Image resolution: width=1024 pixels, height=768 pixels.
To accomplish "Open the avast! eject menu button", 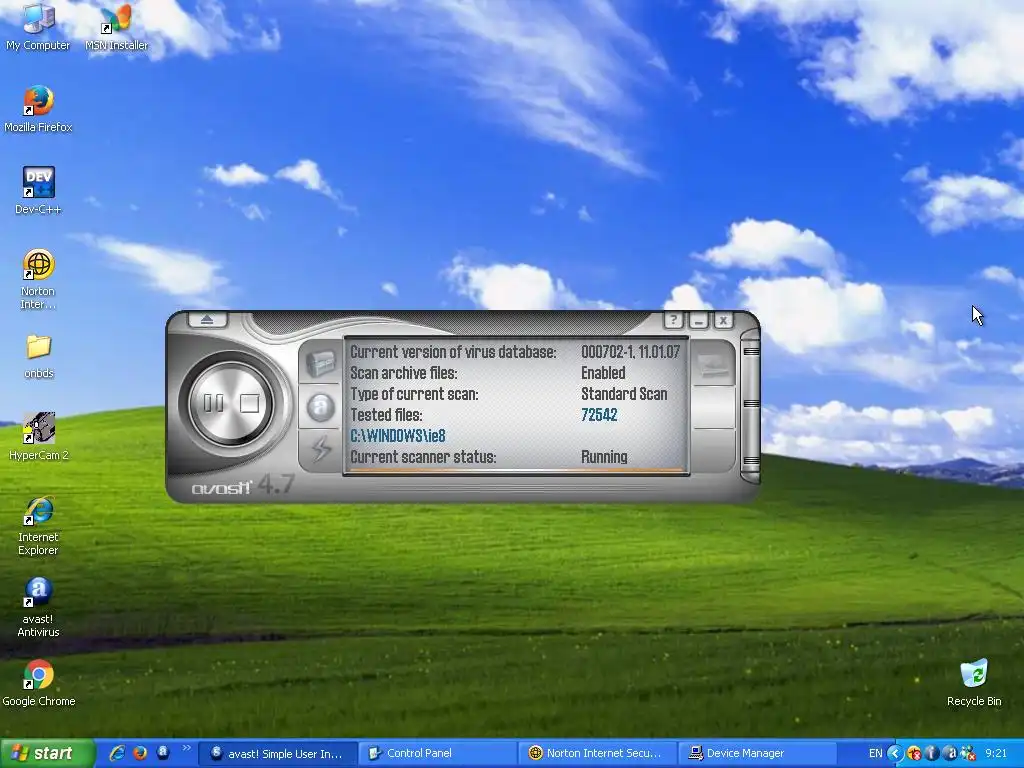I will click(207, 320).
